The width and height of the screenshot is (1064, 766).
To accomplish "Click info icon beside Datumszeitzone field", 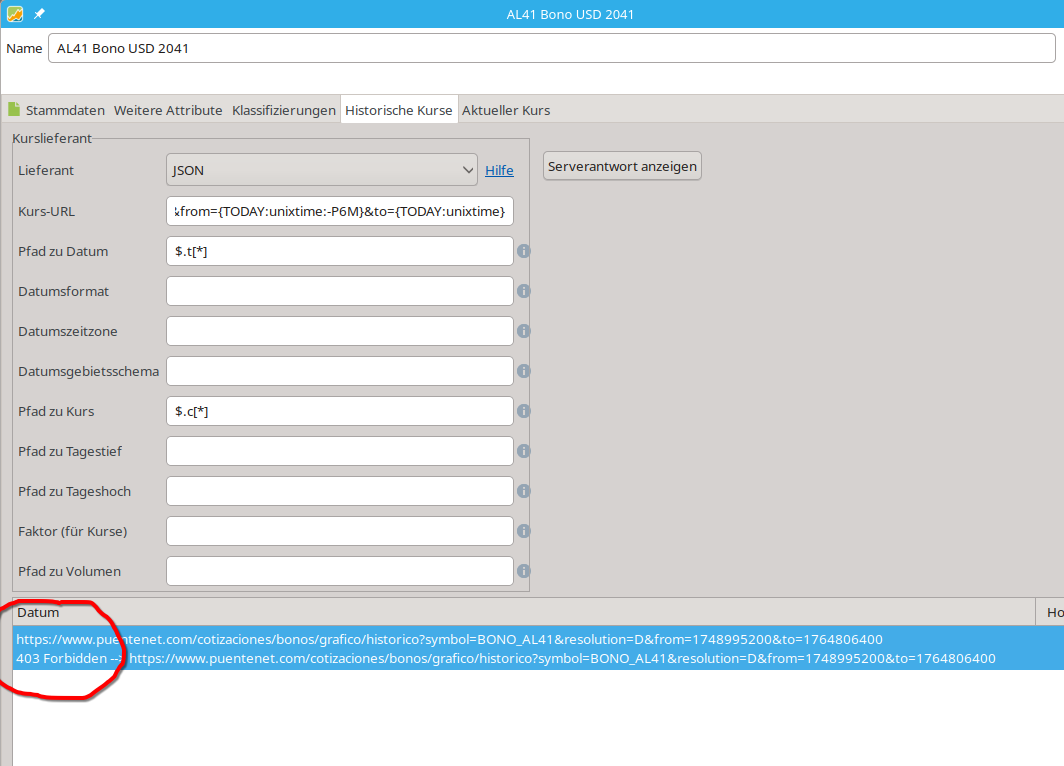I will point(523,331).
